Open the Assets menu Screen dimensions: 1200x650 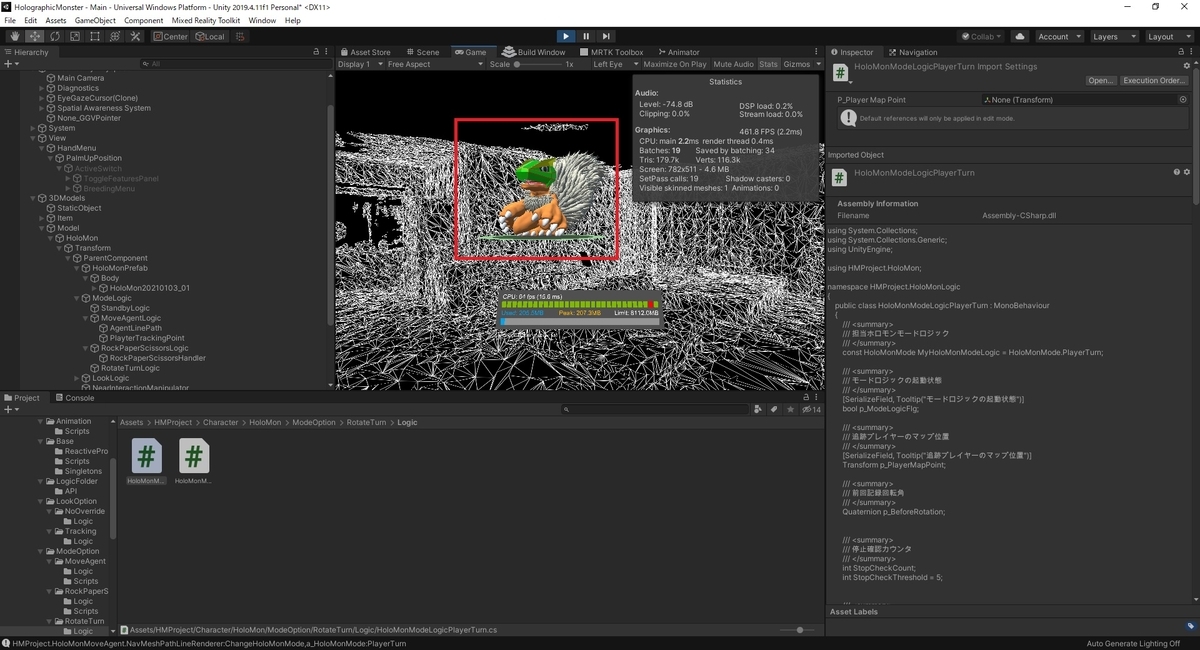pyautogui.click(x=56, y=20)
